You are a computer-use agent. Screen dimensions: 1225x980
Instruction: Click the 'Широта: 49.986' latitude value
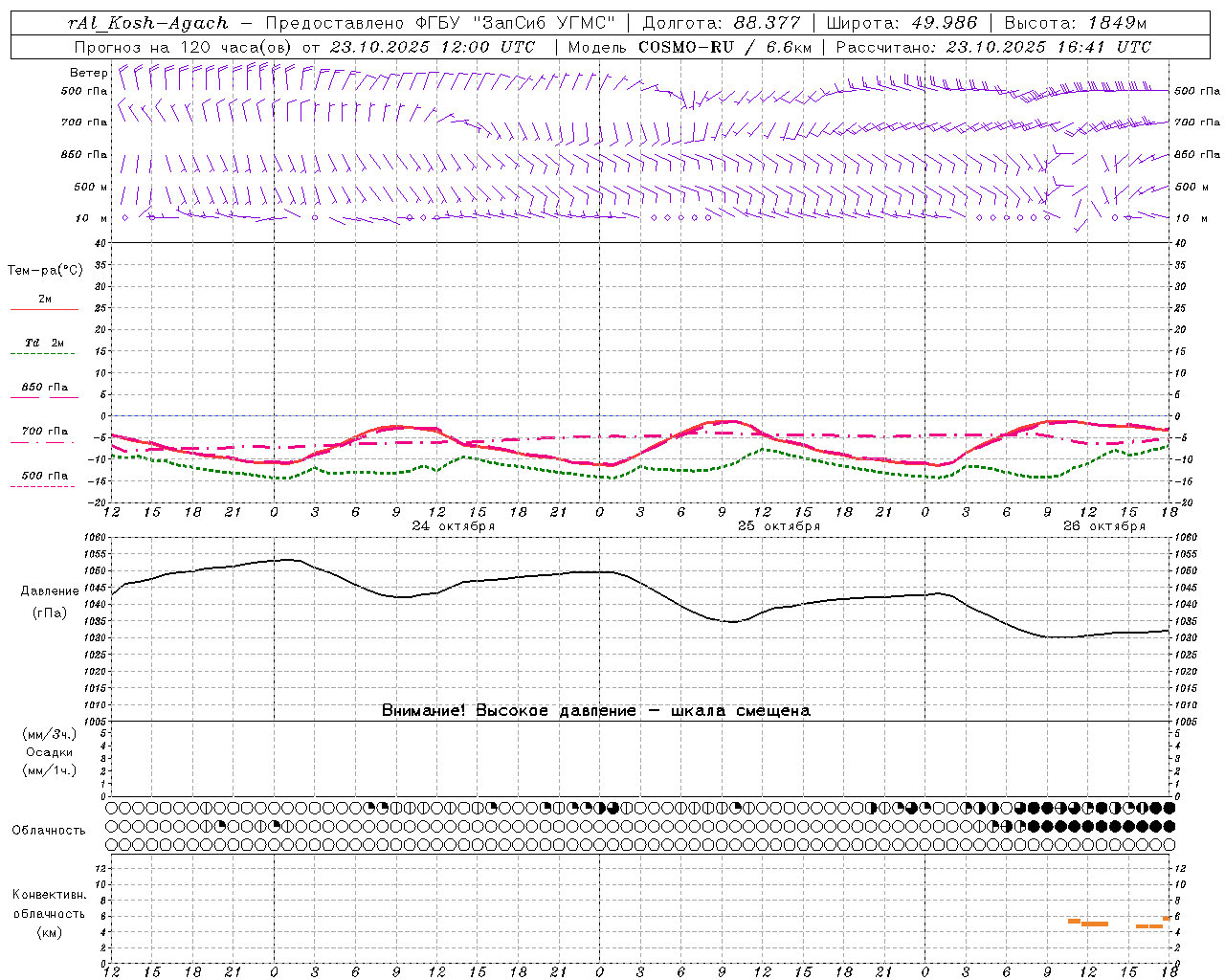click(902, 23)
